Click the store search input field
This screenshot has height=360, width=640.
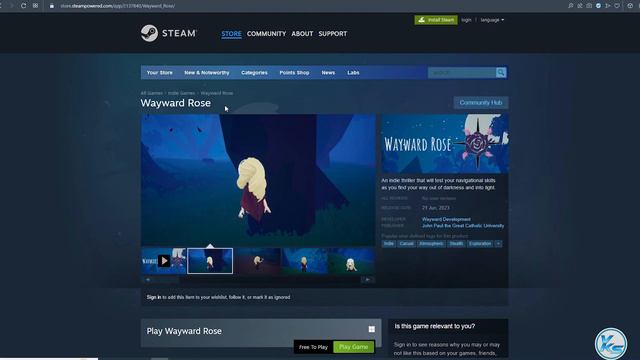462,73
